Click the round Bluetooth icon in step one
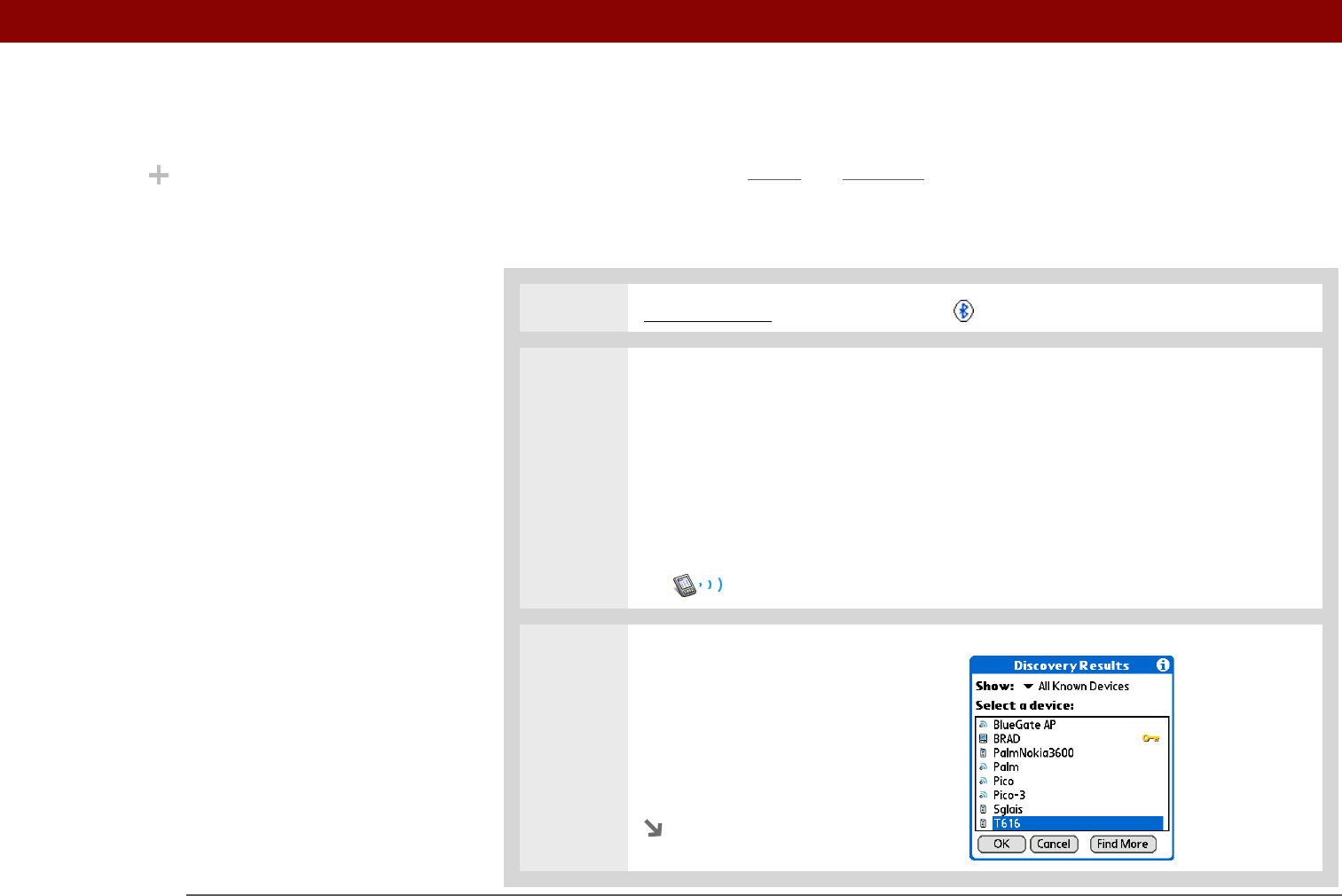 pyautogui.click(x=963, y=310)
